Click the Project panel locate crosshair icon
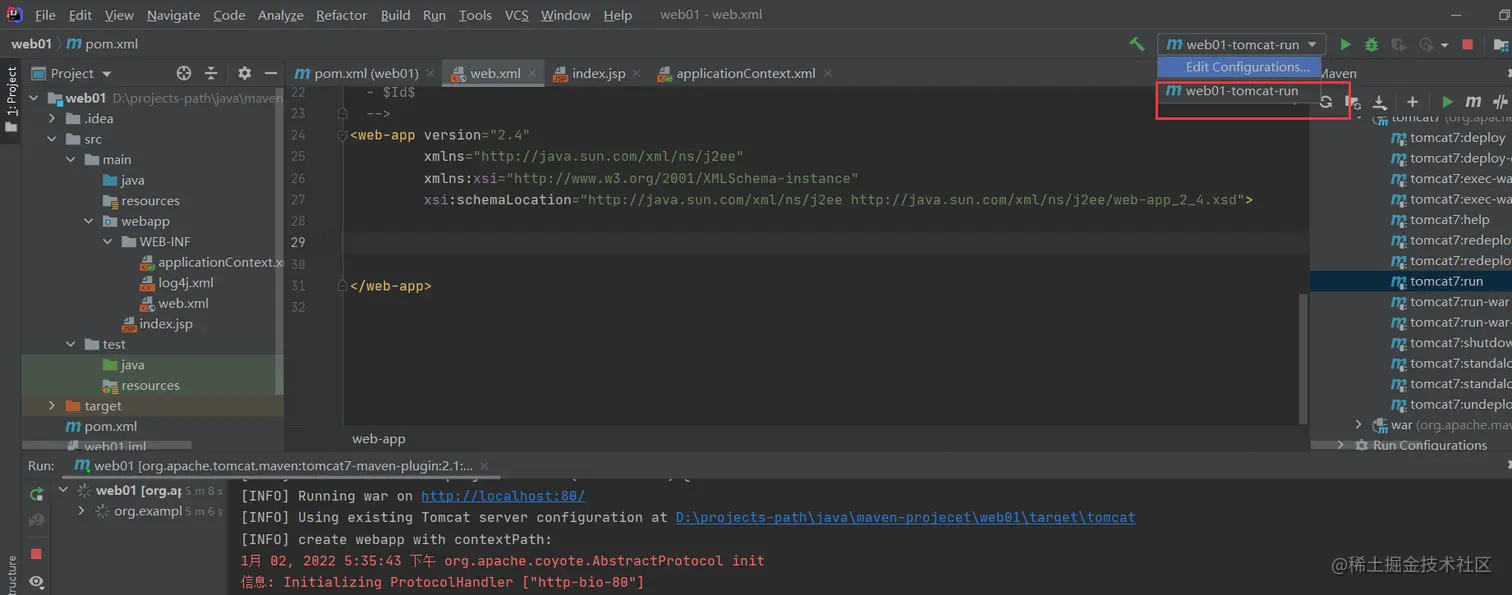The image size is (1512, 595). pos(183,73)
